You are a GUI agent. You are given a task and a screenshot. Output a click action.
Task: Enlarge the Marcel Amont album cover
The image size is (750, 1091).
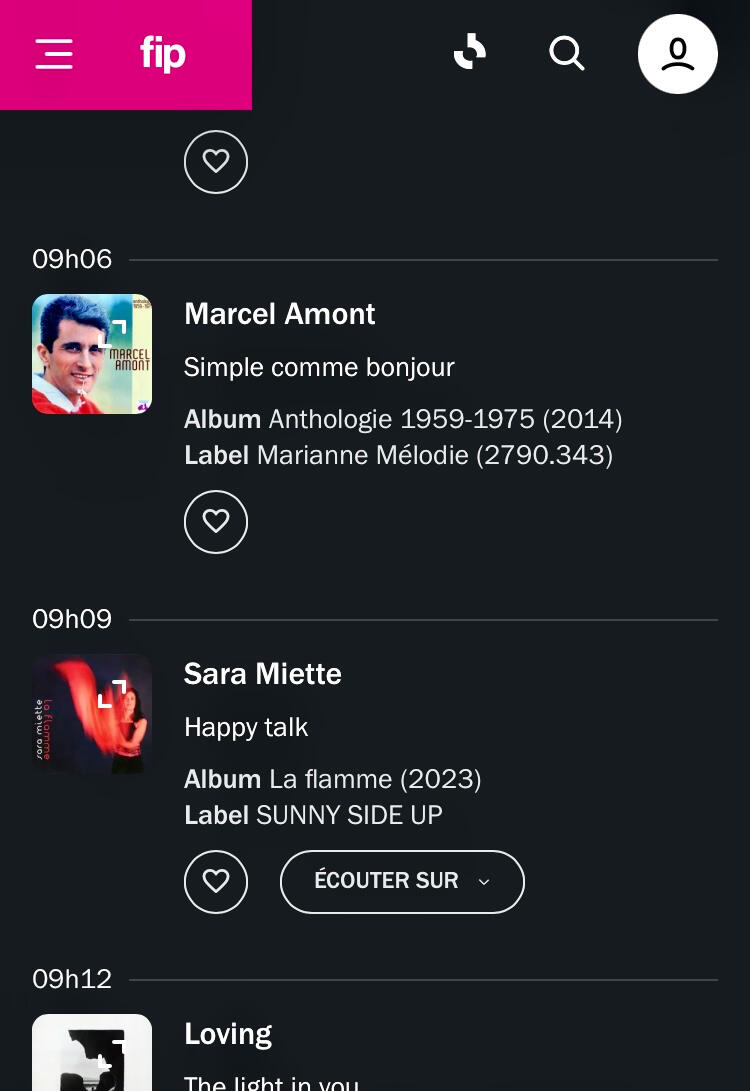coord(92,354)
